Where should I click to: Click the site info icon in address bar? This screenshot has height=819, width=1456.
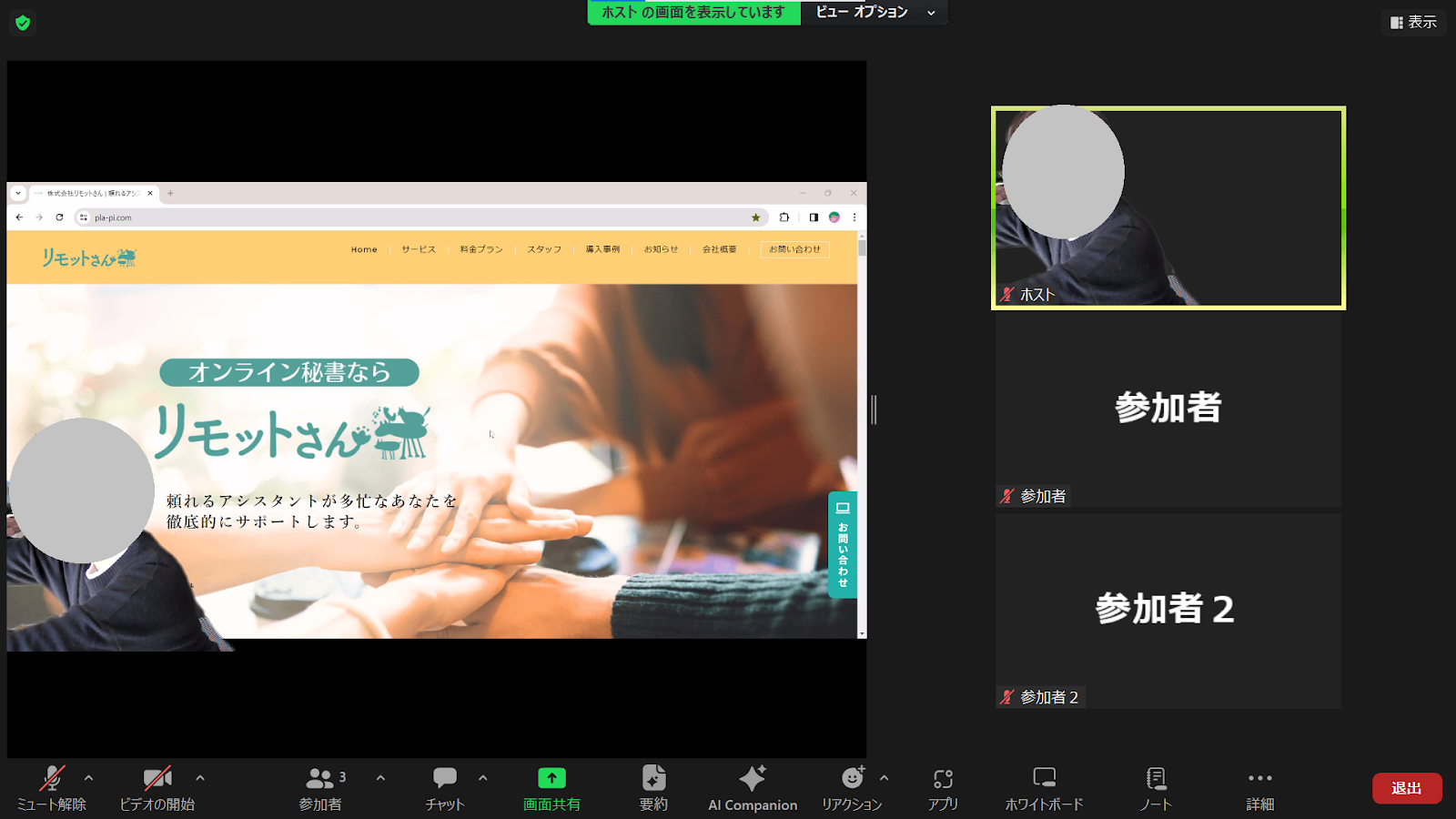click(x=84, y=217)
